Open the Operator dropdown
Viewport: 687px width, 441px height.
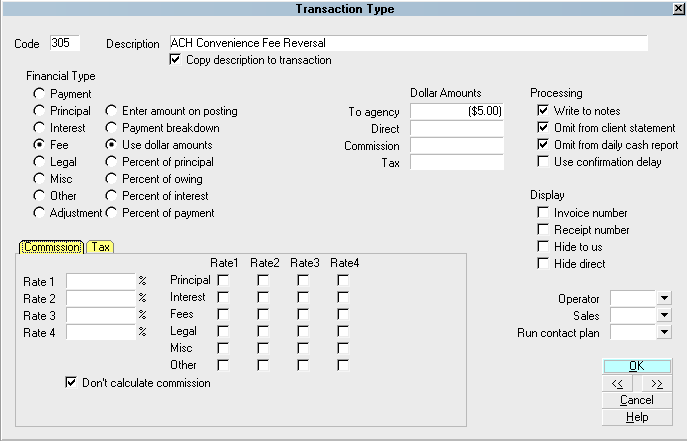[x=664, y=298]
